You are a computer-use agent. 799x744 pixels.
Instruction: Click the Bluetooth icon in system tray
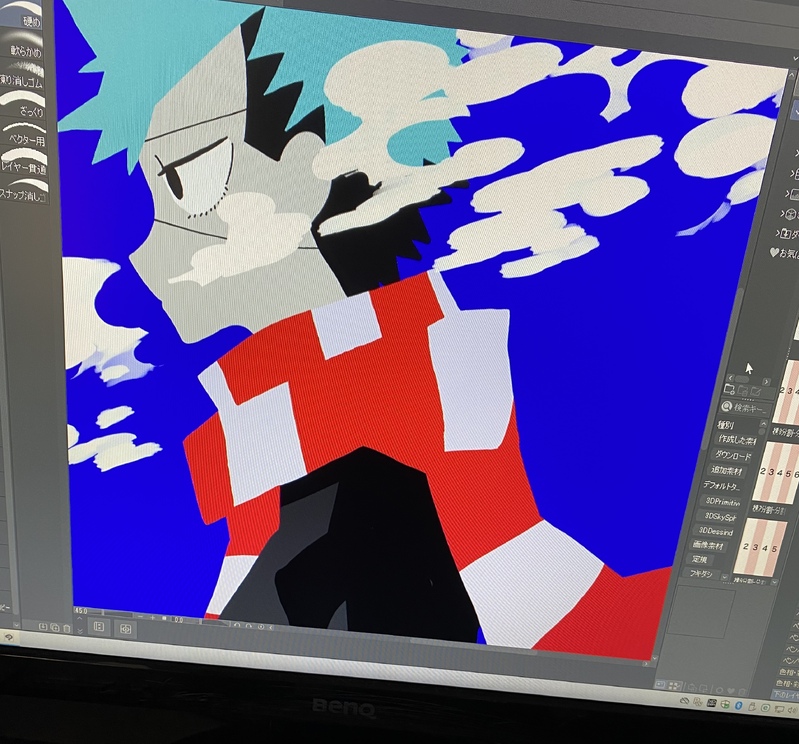[x=738, y=705]
